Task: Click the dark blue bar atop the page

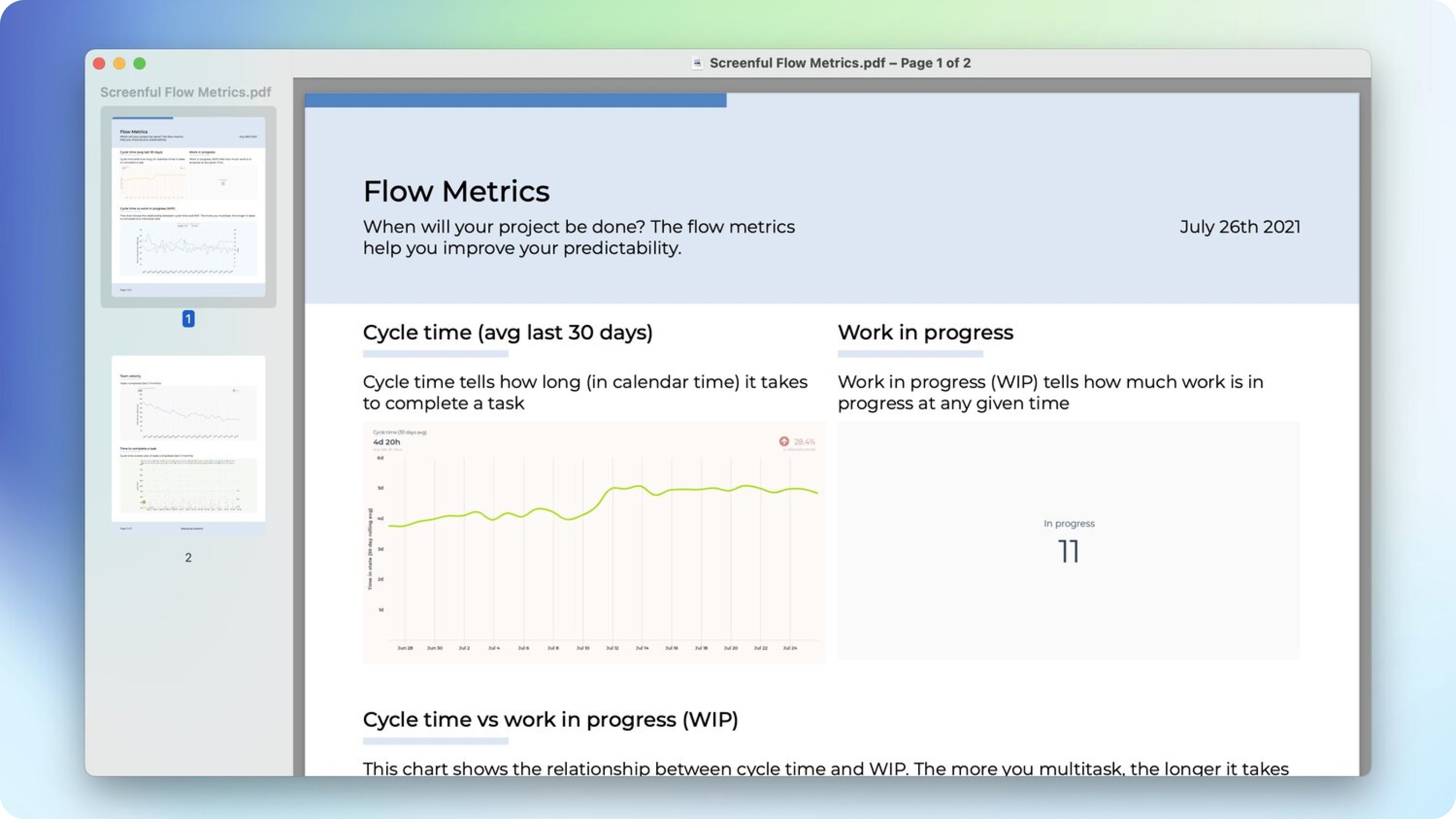Action: point(516,101)
